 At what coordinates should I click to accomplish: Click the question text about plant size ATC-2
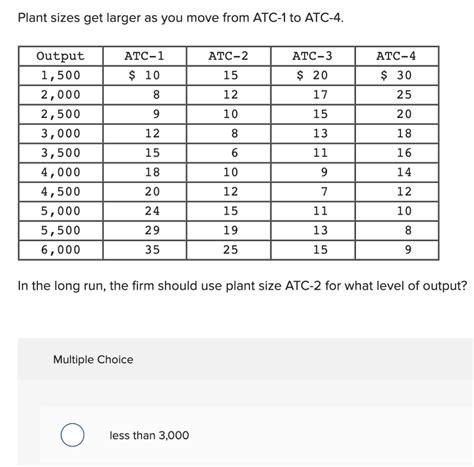[x=242, y=286]
